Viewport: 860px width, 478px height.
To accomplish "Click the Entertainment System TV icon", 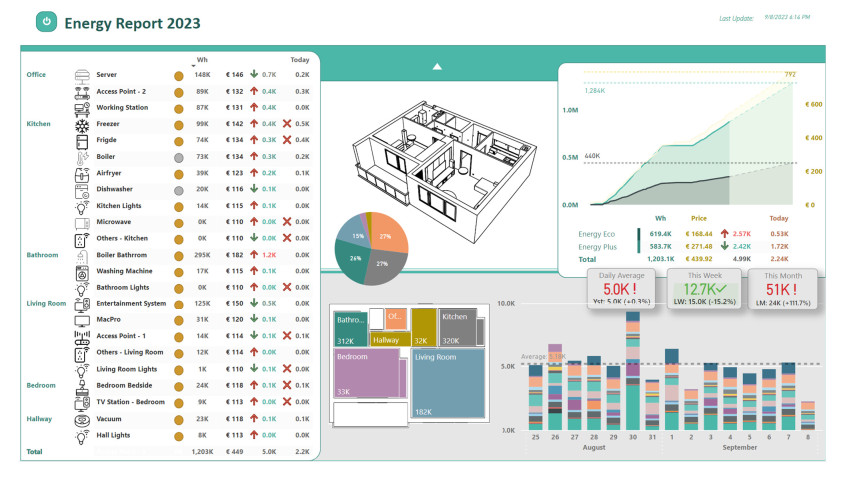I will coord(83,303).
